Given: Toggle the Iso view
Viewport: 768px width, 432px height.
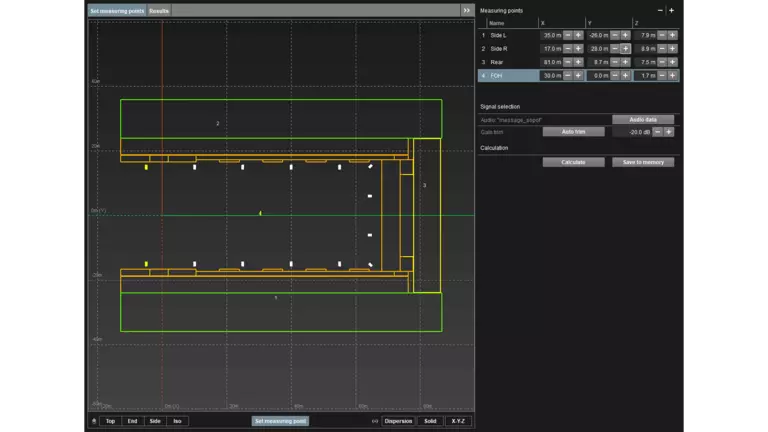Looking at the screenshot, I should click(x=177, y=421).
